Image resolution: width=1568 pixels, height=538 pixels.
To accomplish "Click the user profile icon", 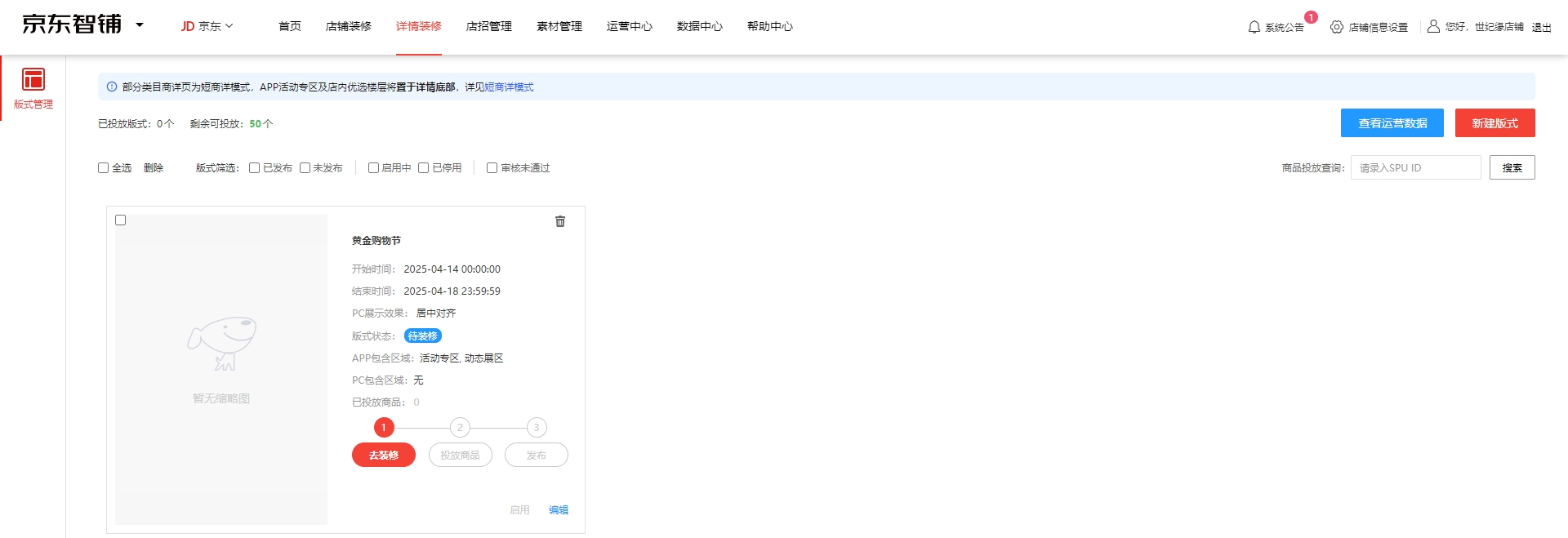I will (x=1432, y=26).
